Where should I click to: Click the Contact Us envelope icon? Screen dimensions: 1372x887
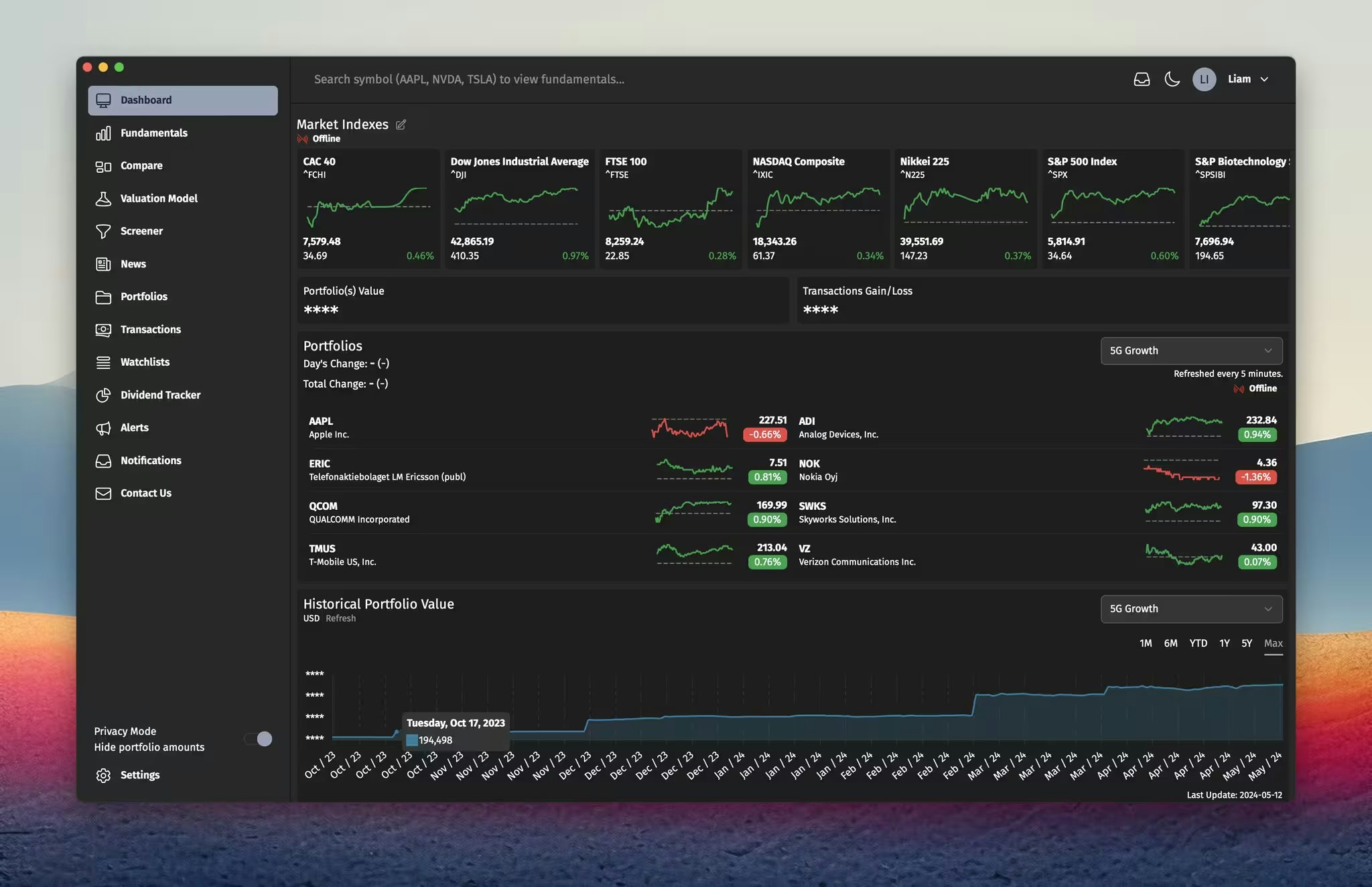click(103, 494)
